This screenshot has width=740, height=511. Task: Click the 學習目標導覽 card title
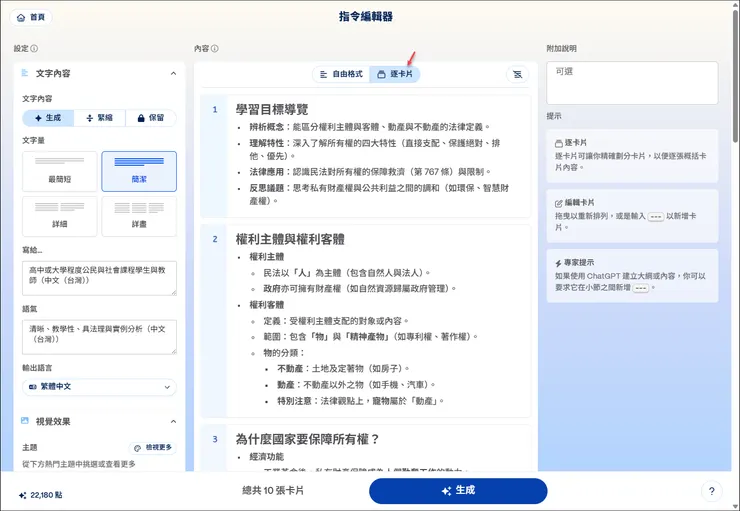coord(272,110)
